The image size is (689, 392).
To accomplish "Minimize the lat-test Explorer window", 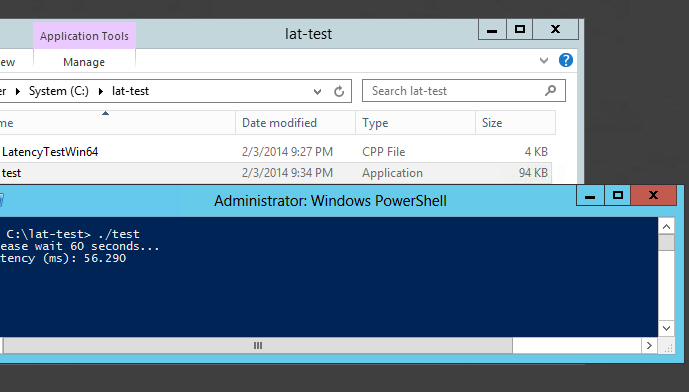I will 492,30.
